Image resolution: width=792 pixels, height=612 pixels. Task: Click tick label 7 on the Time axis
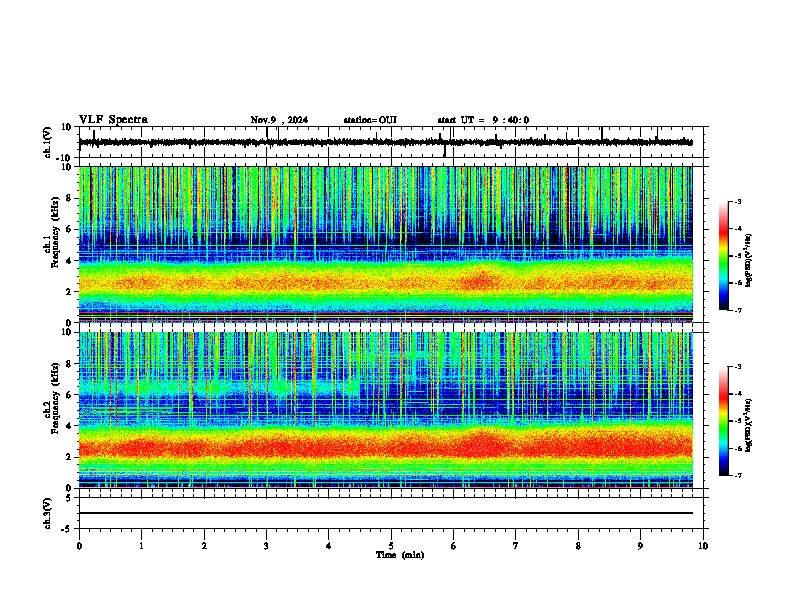point(516,546)
